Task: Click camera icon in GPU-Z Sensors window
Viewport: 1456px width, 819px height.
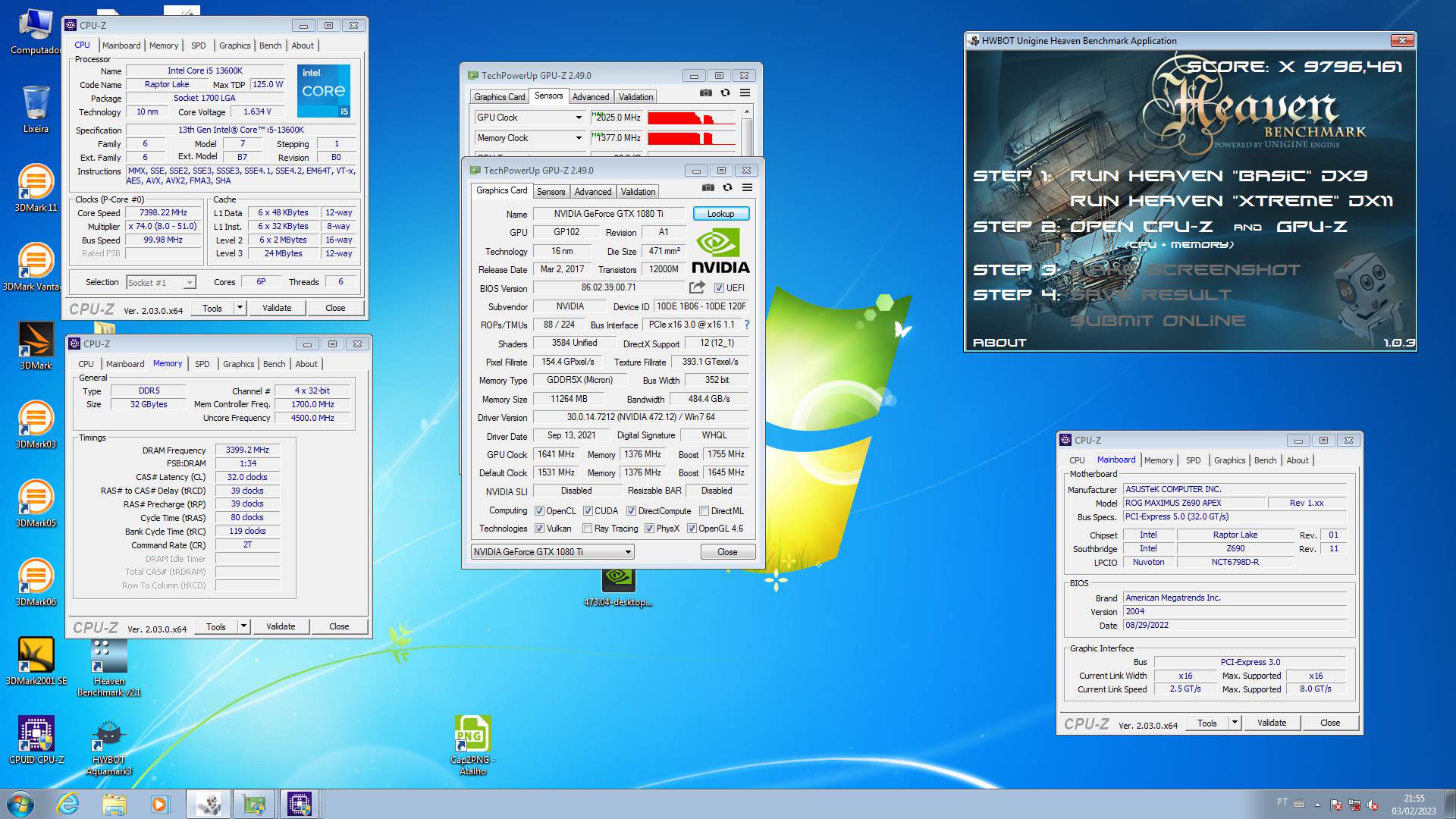Action: coord(705,93)
